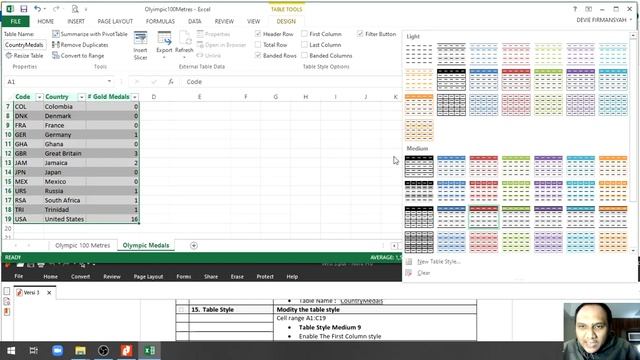Click row header 12
Viewport: 640px width, 360px height.
[8, 153]
